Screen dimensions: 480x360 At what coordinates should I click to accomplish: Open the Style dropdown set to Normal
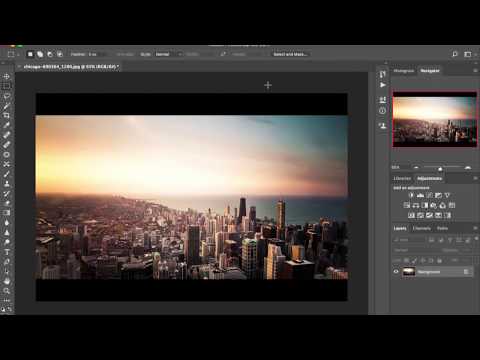[169, 54]
